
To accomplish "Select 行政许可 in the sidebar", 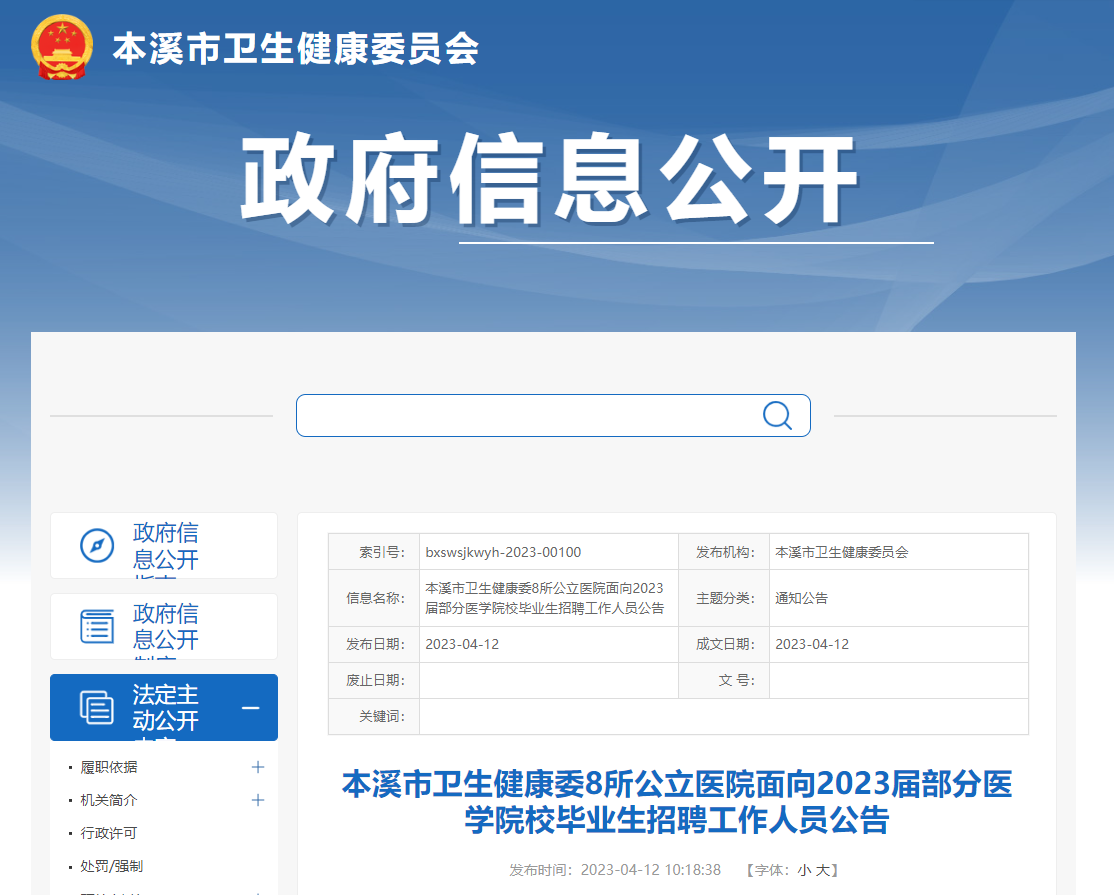I will tap(109, 833).
